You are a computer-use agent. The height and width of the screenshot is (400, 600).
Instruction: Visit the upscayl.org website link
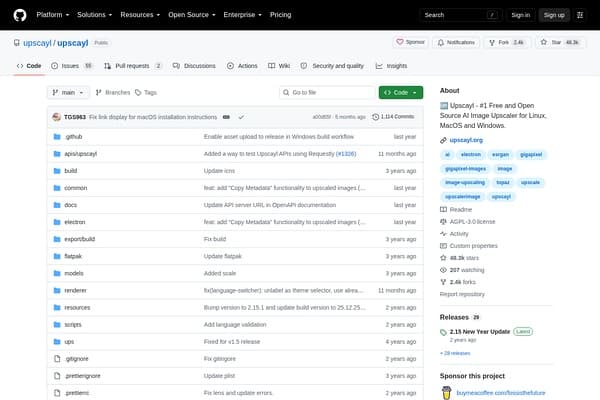click(466, 140)
